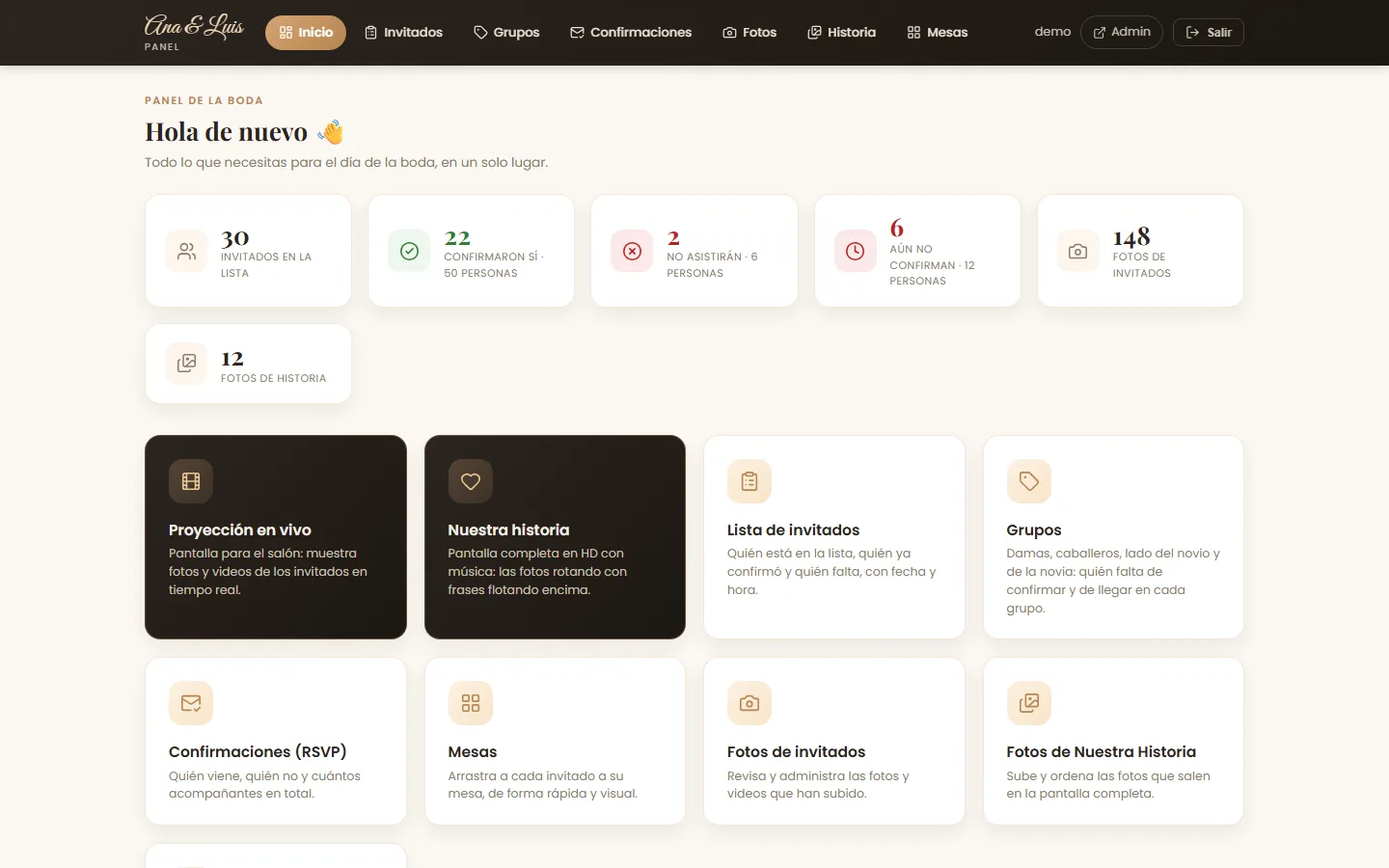Open Fotos in the top navigation

749,33
